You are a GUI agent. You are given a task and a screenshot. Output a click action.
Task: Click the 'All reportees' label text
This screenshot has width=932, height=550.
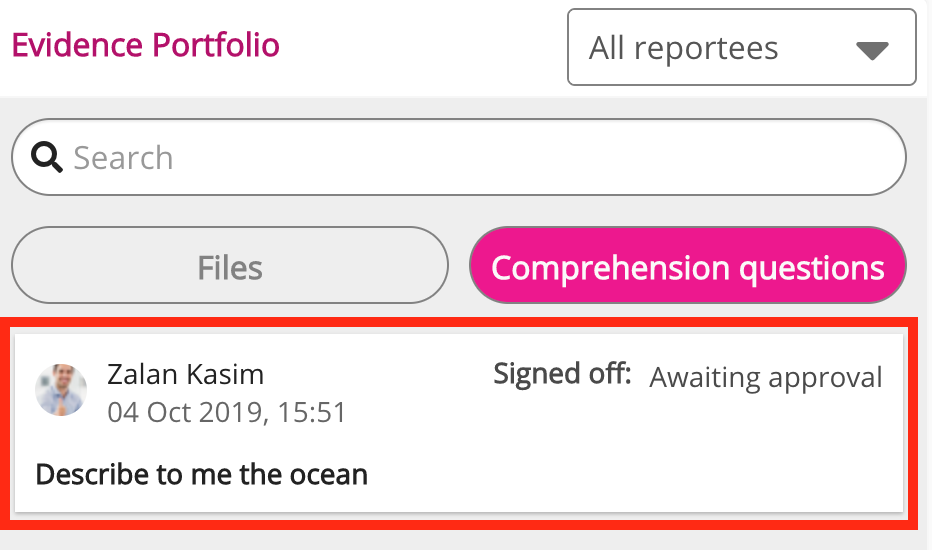pos(683,48)
